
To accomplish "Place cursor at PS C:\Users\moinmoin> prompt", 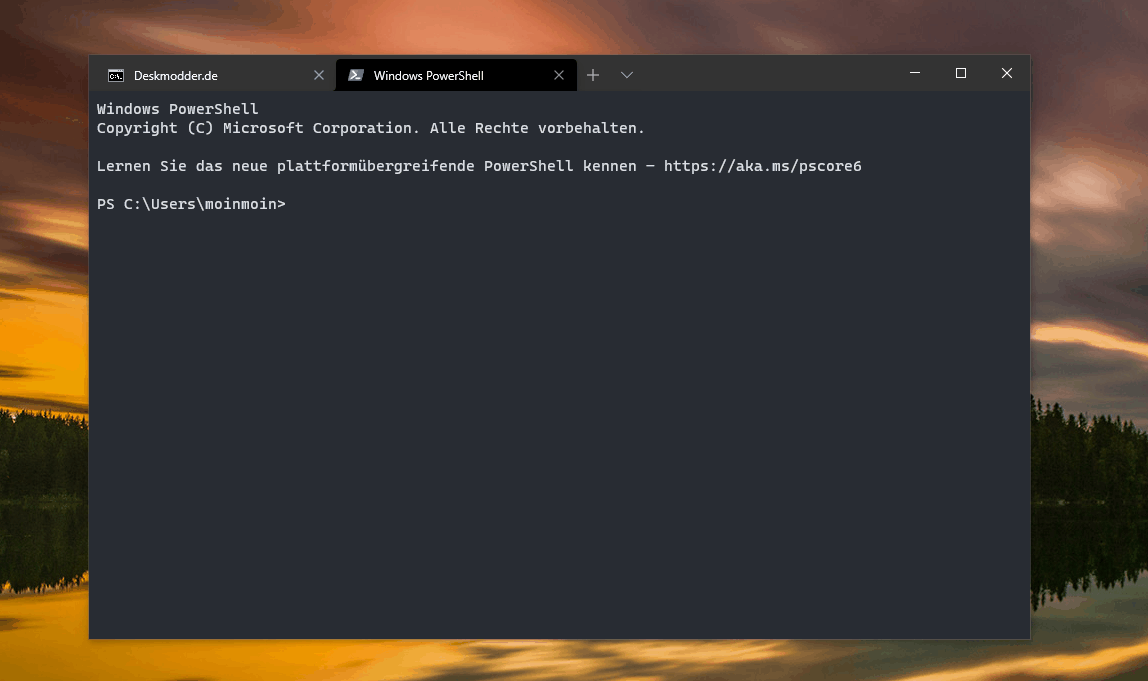I will pos(191,204).
